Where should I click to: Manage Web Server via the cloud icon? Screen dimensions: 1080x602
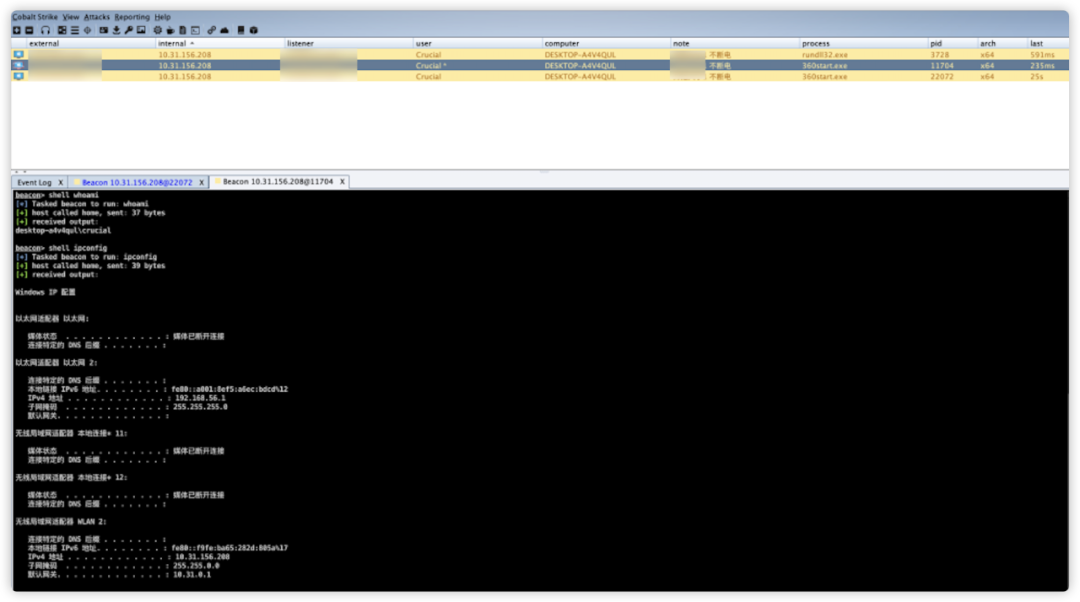coord(225,30)
